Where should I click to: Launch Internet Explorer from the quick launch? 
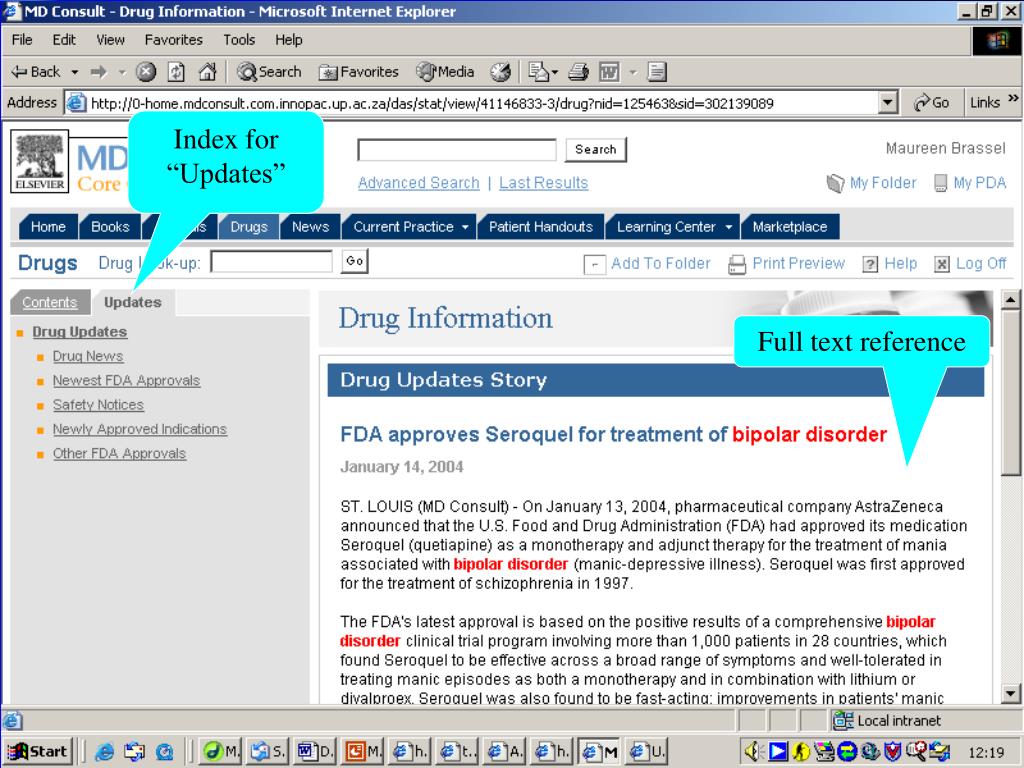pyautogui.click(x=104, y=752)
